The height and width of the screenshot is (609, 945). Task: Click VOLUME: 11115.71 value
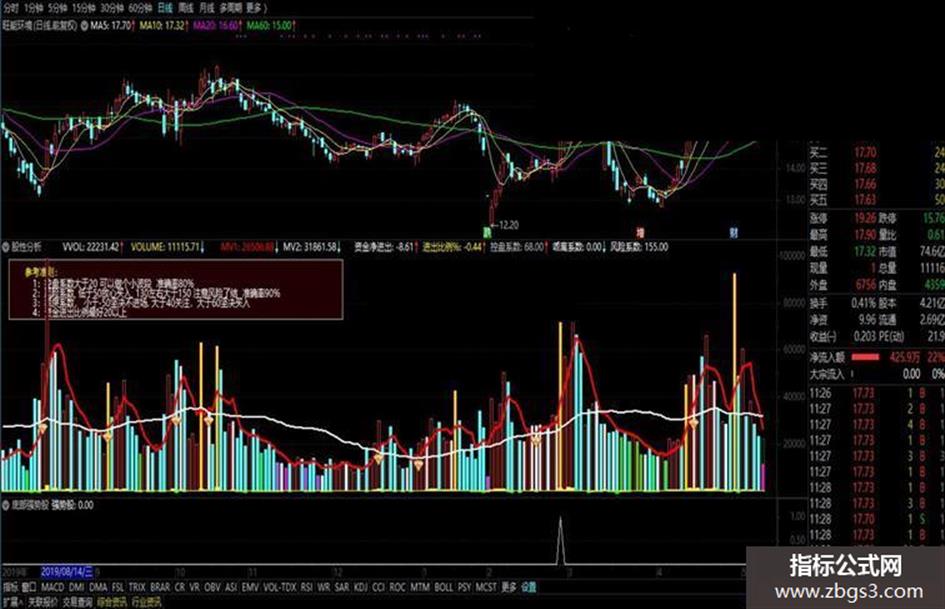point(165,247)
